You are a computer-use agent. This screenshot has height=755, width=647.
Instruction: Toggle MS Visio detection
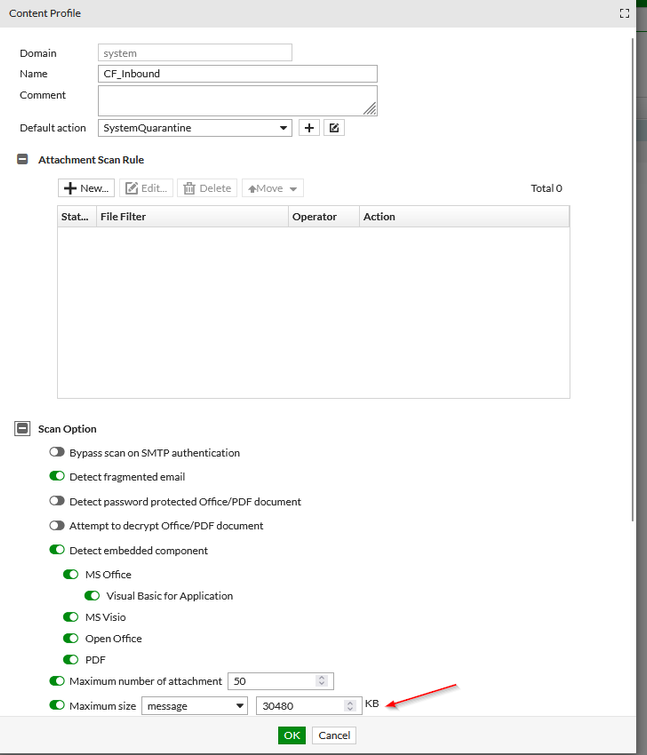[71, 617]
